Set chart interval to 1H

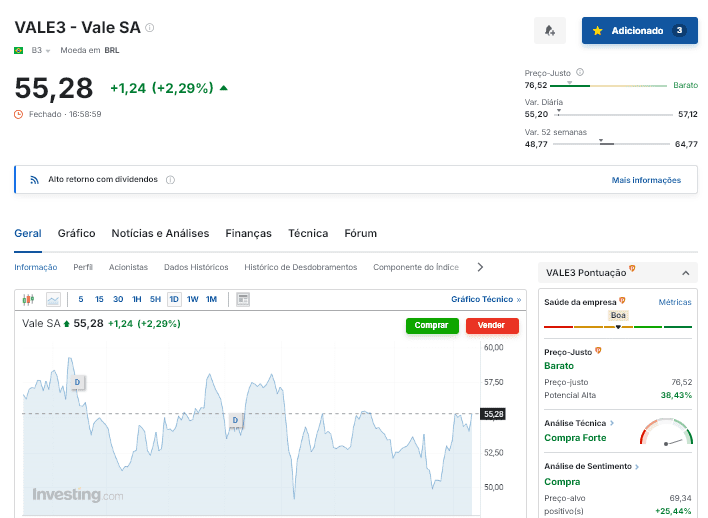point(136,299)
